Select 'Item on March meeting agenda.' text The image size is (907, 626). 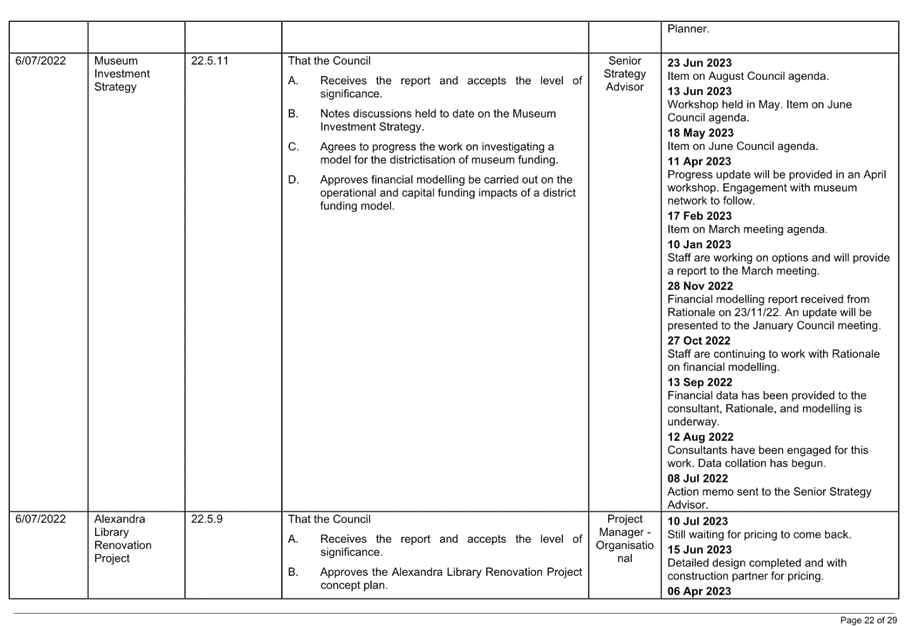pyautogui.click(x=747, y=229)
